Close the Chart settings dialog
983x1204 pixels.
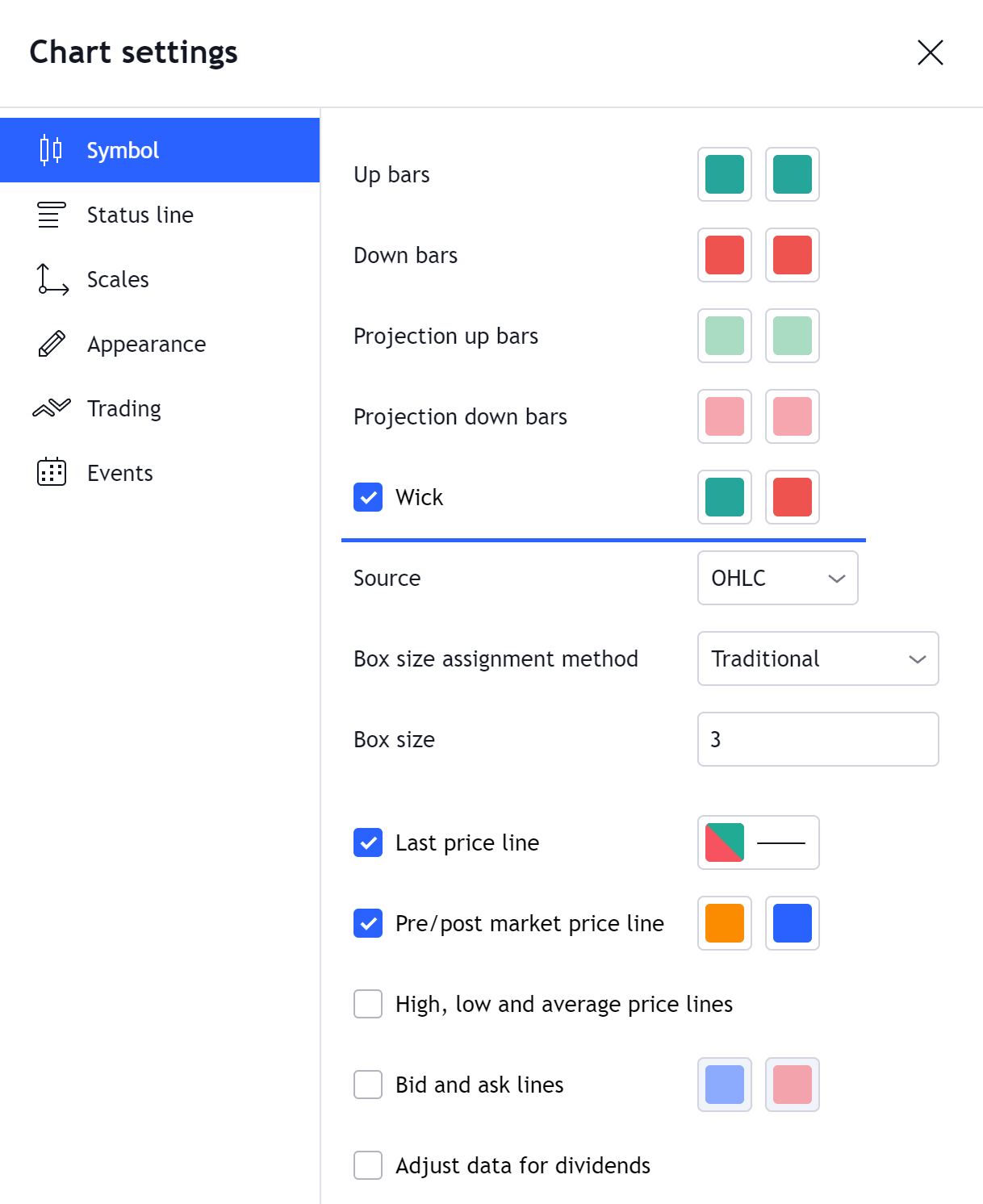[x=930, y=52]
